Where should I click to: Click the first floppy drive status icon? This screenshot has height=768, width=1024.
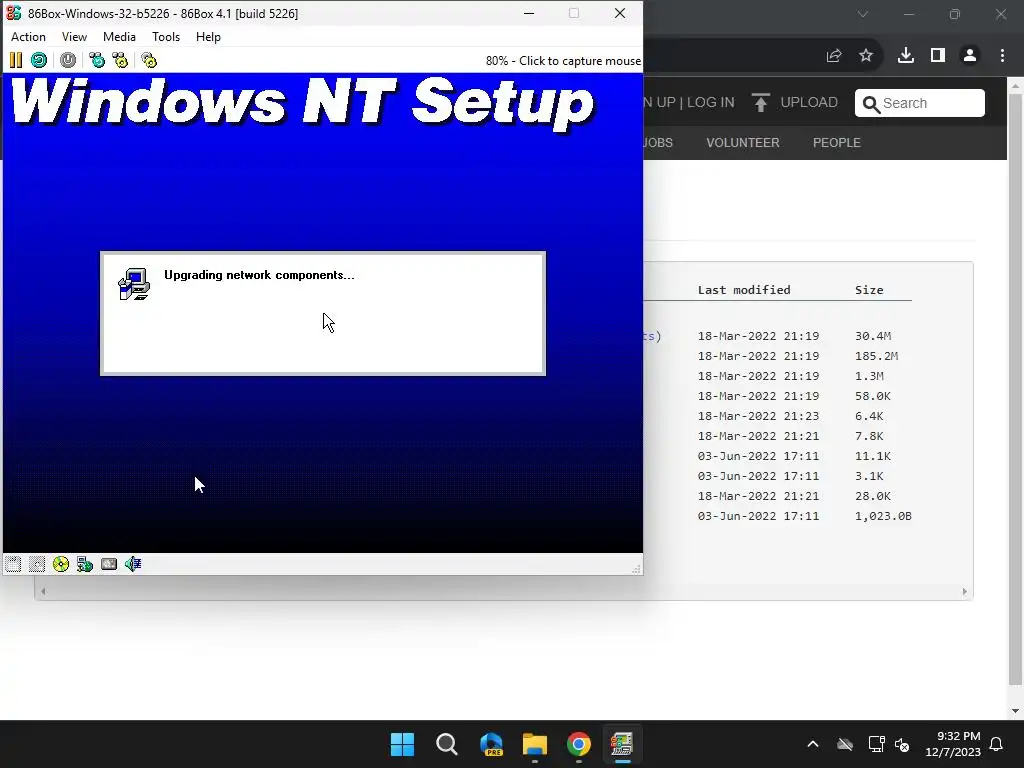(x=13, y=564)
